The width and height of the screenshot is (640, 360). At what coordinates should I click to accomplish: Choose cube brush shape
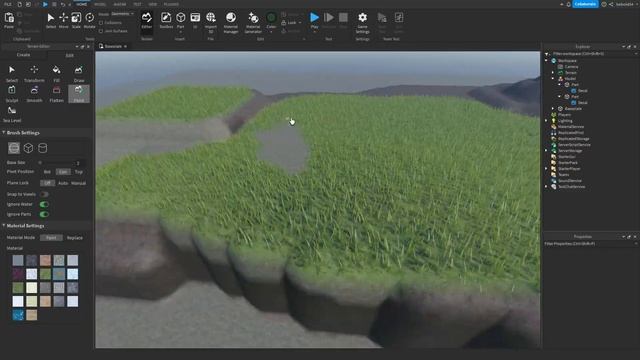click(28, 148)
